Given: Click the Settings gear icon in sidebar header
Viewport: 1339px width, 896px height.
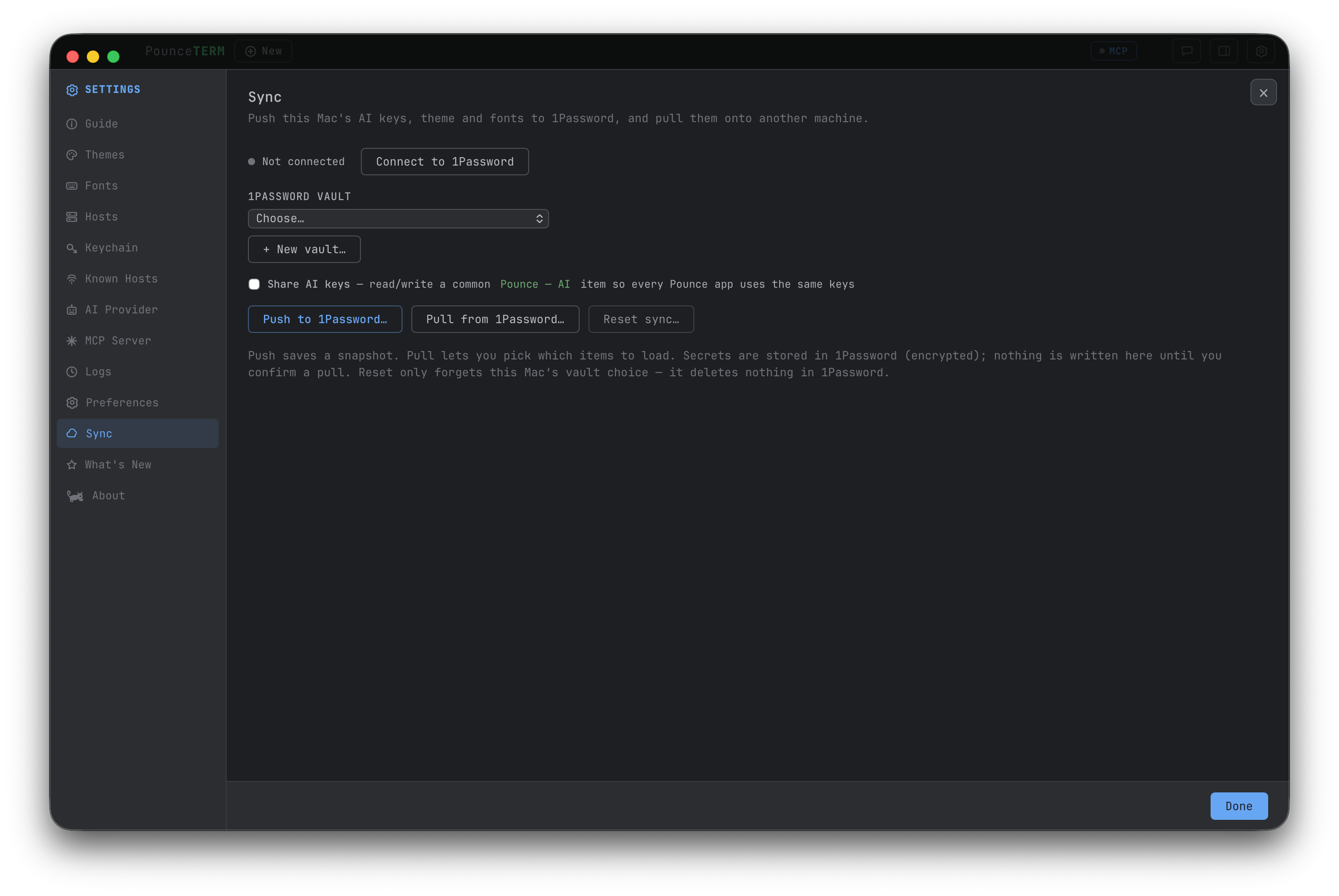Looking at the screenshot, I should pyautogui.click(x=71, y=90).
